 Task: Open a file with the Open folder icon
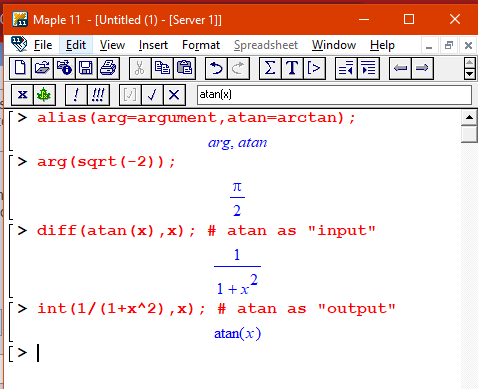(x=42, y=68)
